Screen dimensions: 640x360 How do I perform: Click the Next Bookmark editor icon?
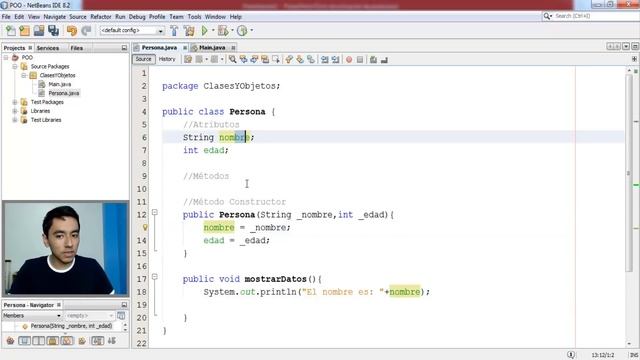point(300,60)
